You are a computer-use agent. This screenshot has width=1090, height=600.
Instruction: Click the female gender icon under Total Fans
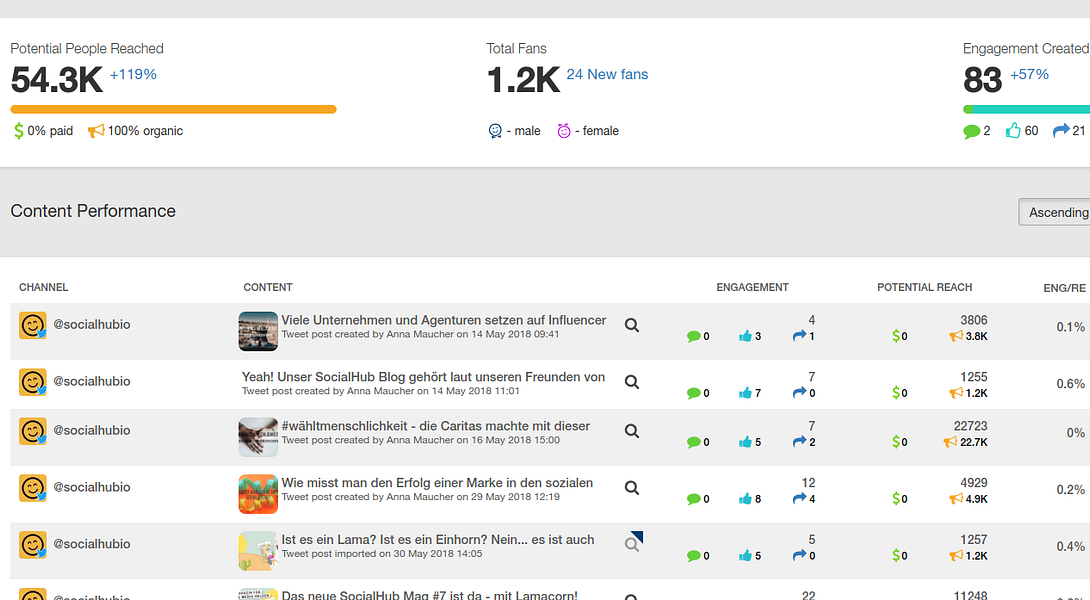[564, 130]
